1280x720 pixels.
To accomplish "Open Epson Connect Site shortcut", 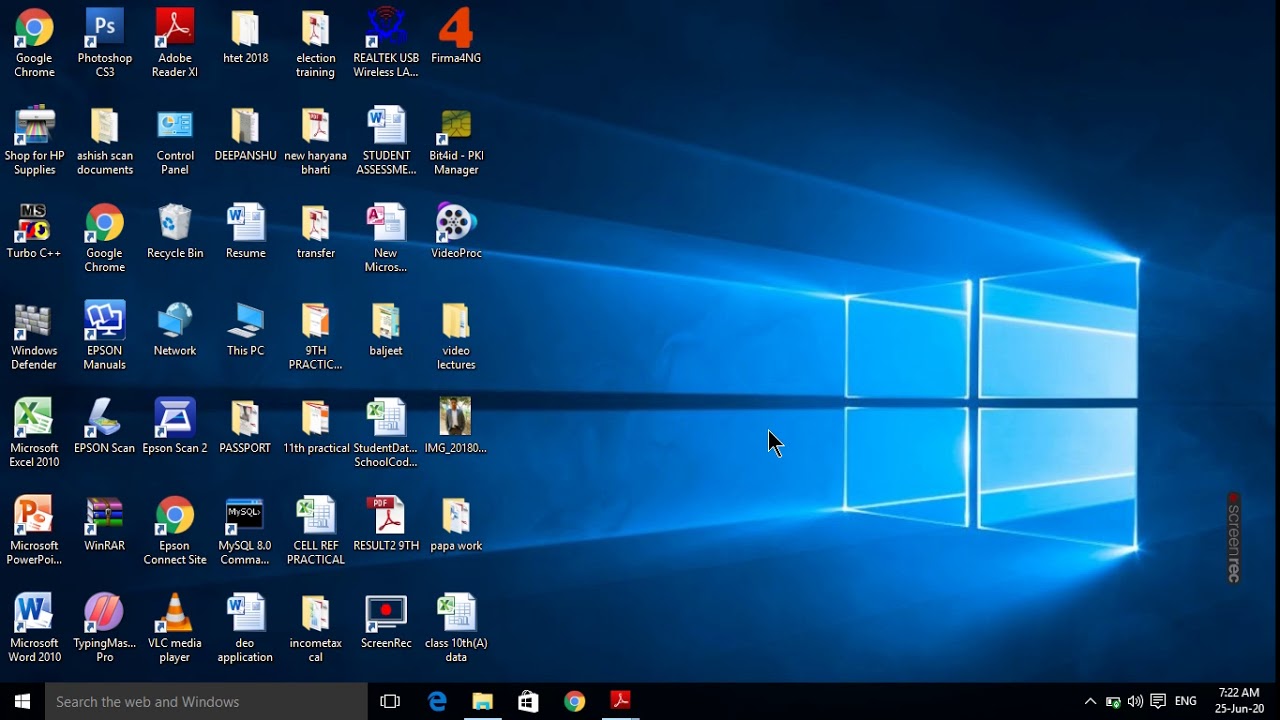I will coord(175,530).
